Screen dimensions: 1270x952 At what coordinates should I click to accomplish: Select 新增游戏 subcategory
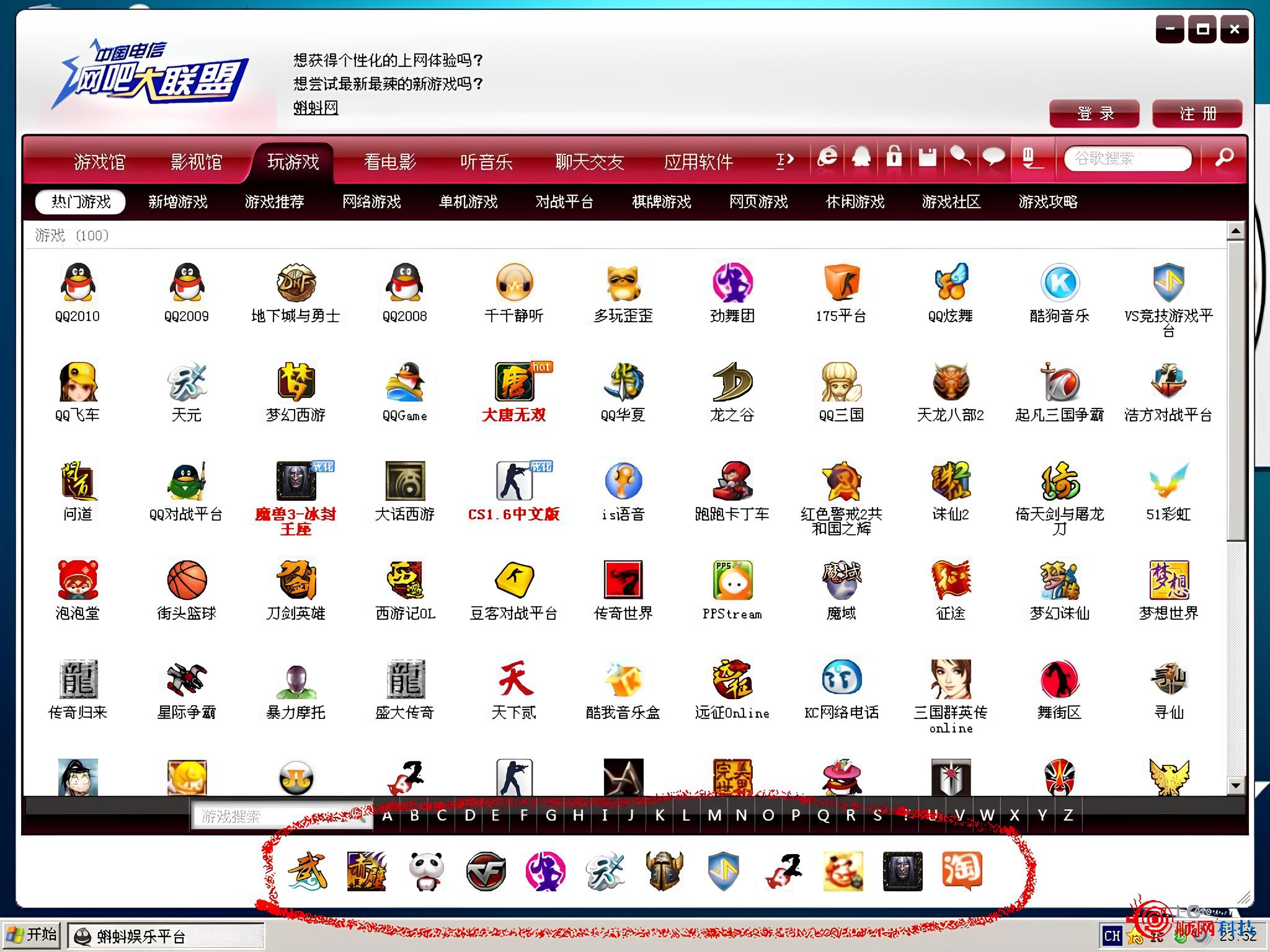(x=178, y=202)
